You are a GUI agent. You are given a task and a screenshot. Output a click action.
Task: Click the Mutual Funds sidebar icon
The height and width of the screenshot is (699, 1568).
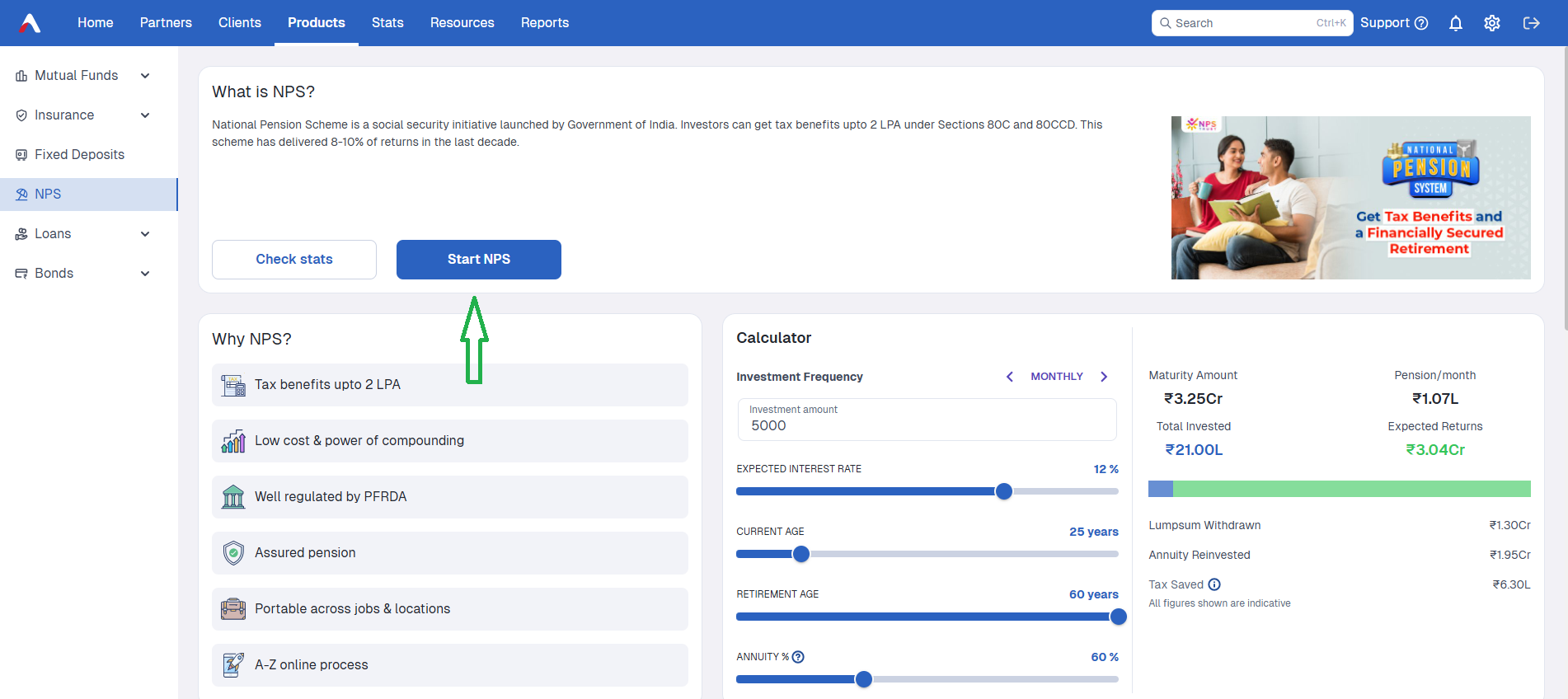(x=21, y=76)
